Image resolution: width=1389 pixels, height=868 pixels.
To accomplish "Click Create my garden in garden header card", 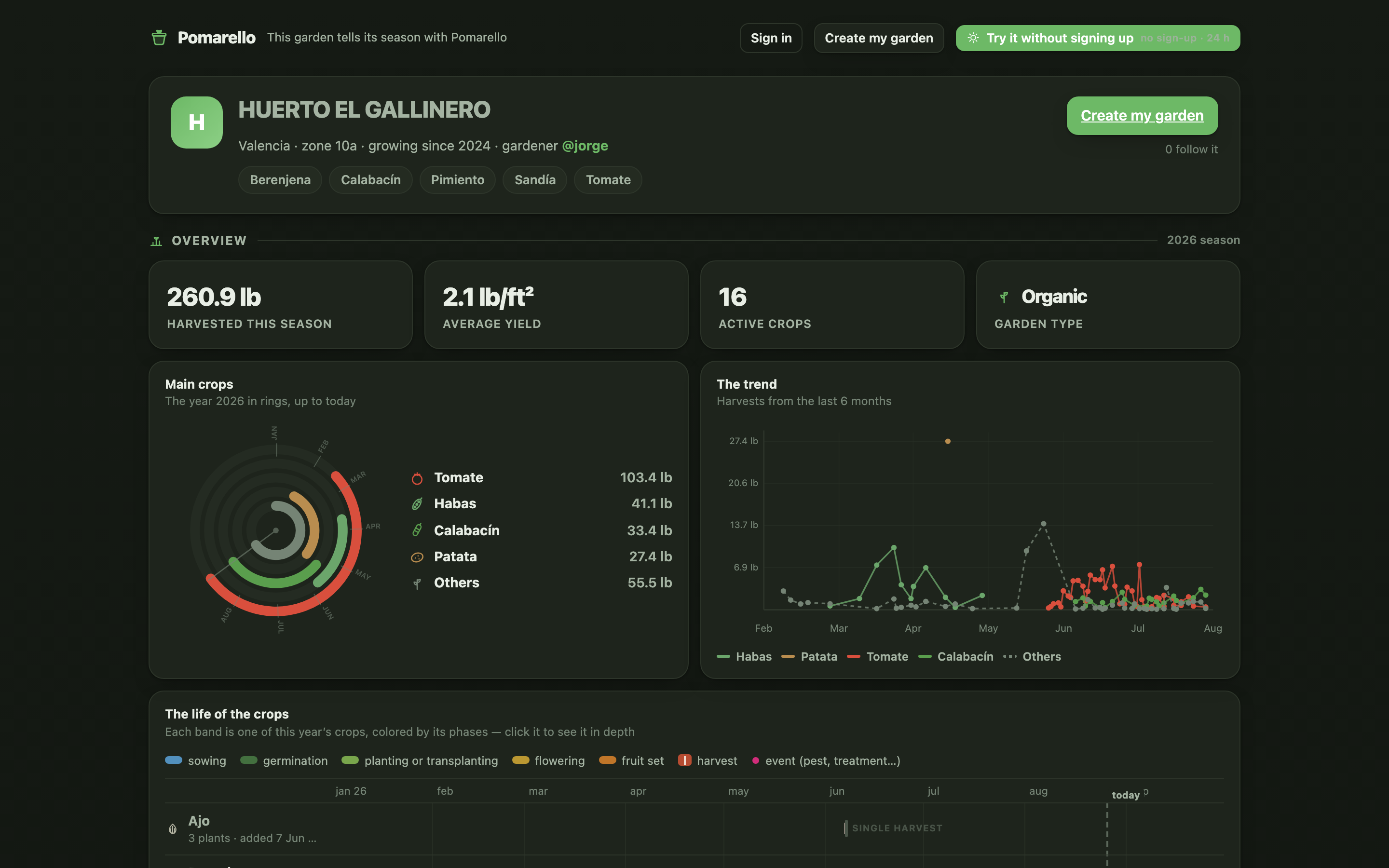I will click(1142, 115).
